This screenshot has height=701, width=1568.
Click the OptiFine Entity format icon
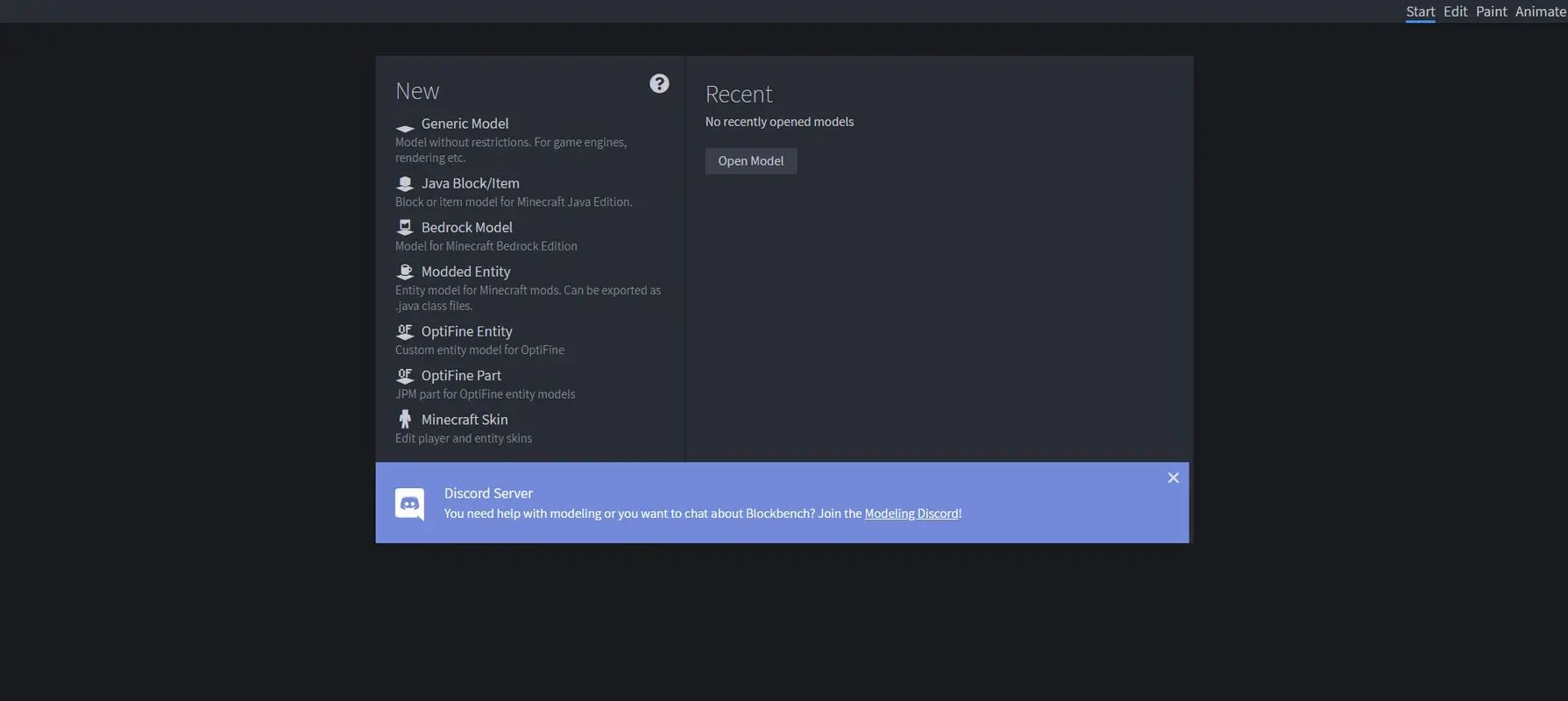pos(404,332)
